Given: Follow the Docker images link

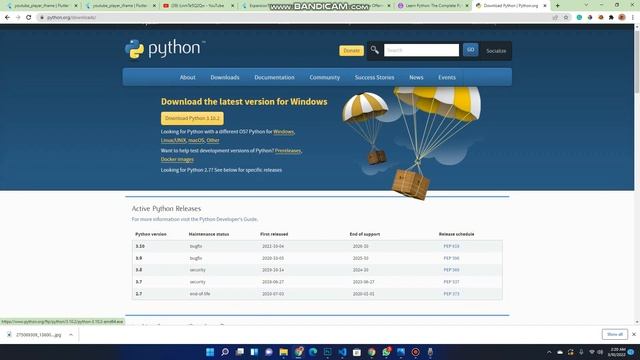Looking at the screenshot, I should (177, 160).
